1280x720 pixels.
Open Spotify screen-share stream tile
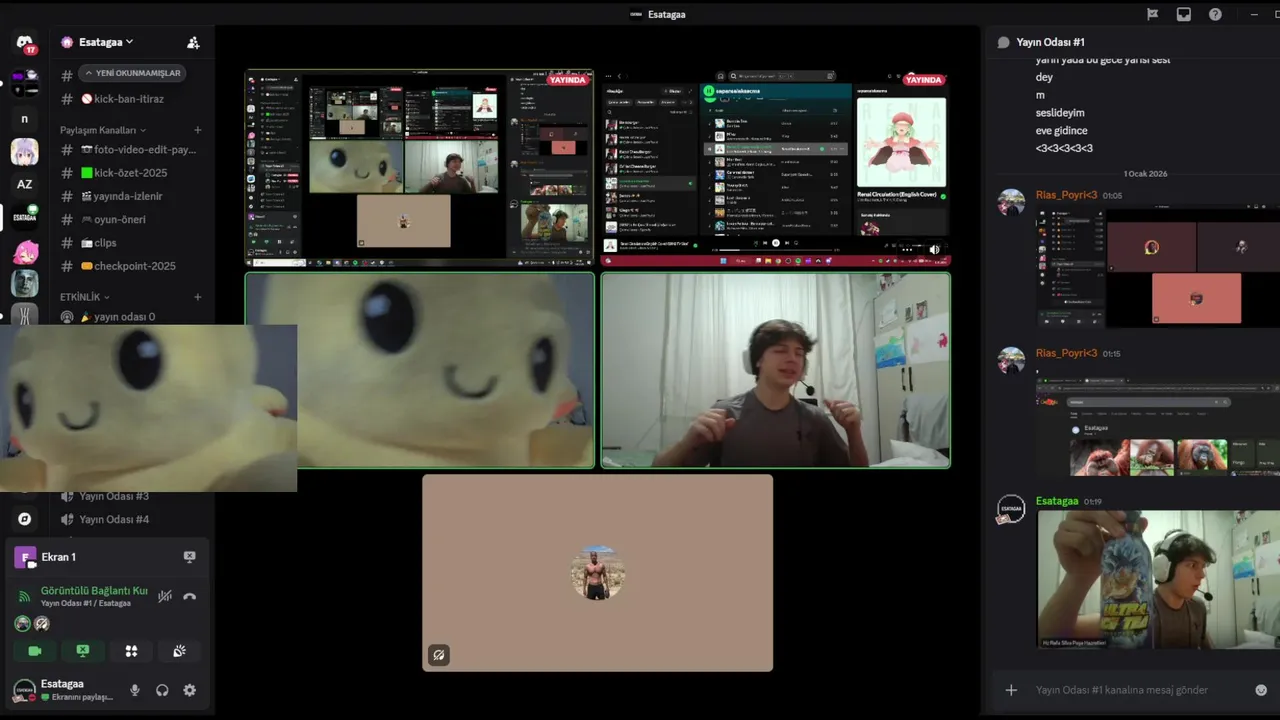click(x=776, y=168)
